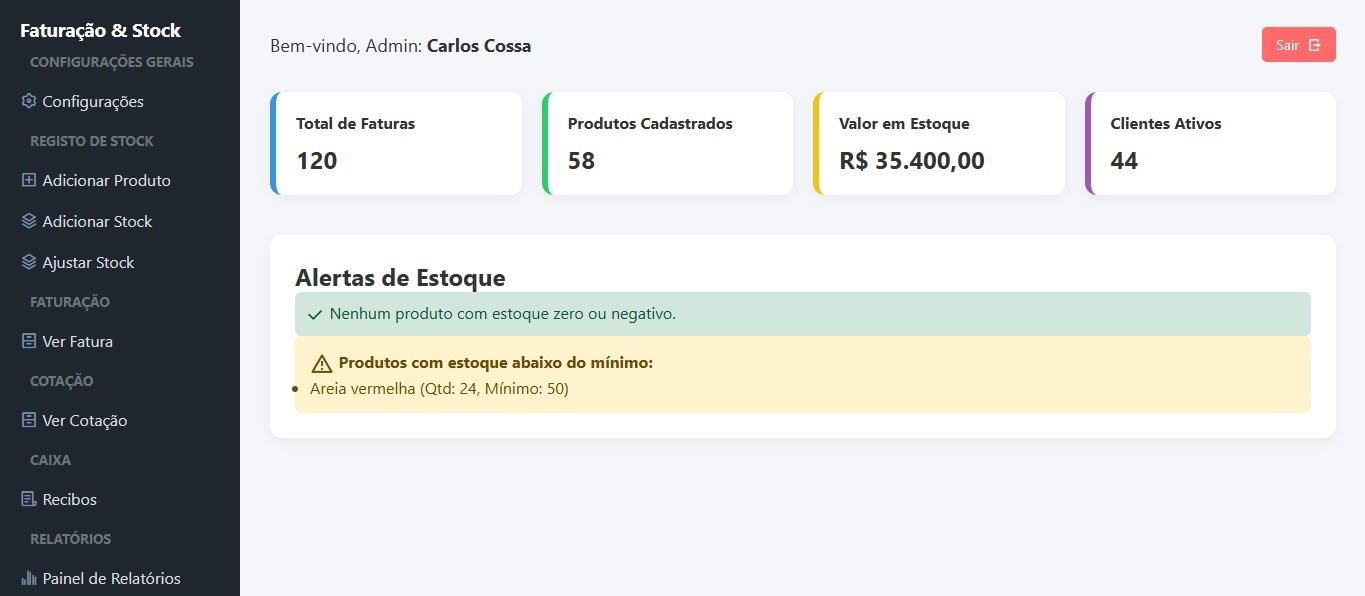The width and height of the screenshot is (1365, 596).
Task: Click the Ajustar Stock icon
Action: [x=27, y=262]
